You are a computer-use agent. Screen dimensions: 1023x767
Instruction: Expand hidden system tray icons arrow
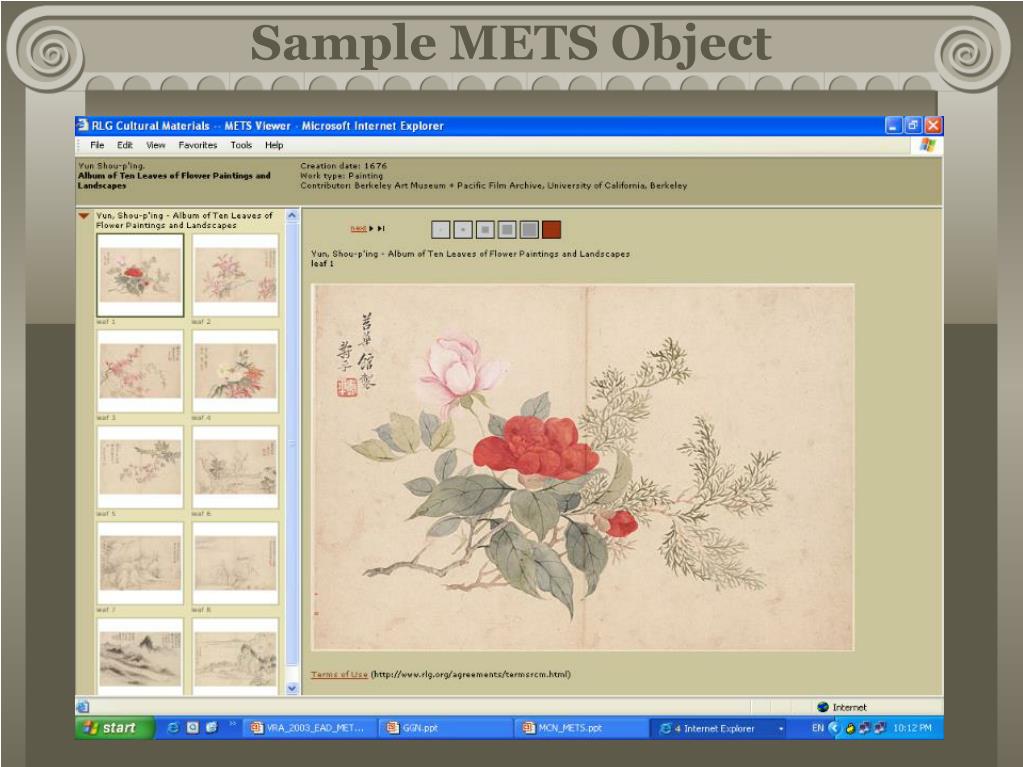pos(833,728)
